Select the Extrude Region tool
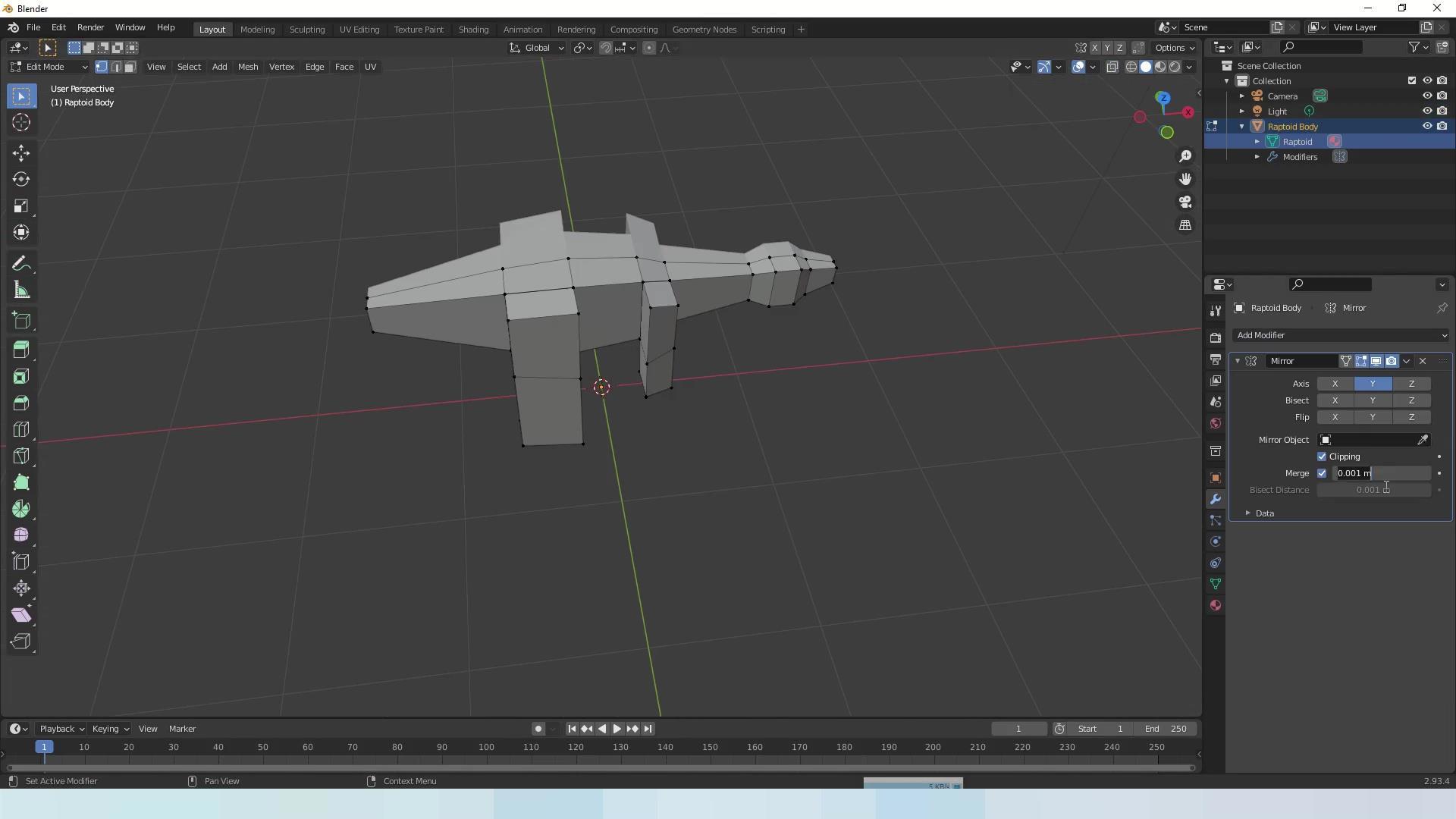Image resolution: width=1456 pixels, height=819 pixels. click(21, 350)
